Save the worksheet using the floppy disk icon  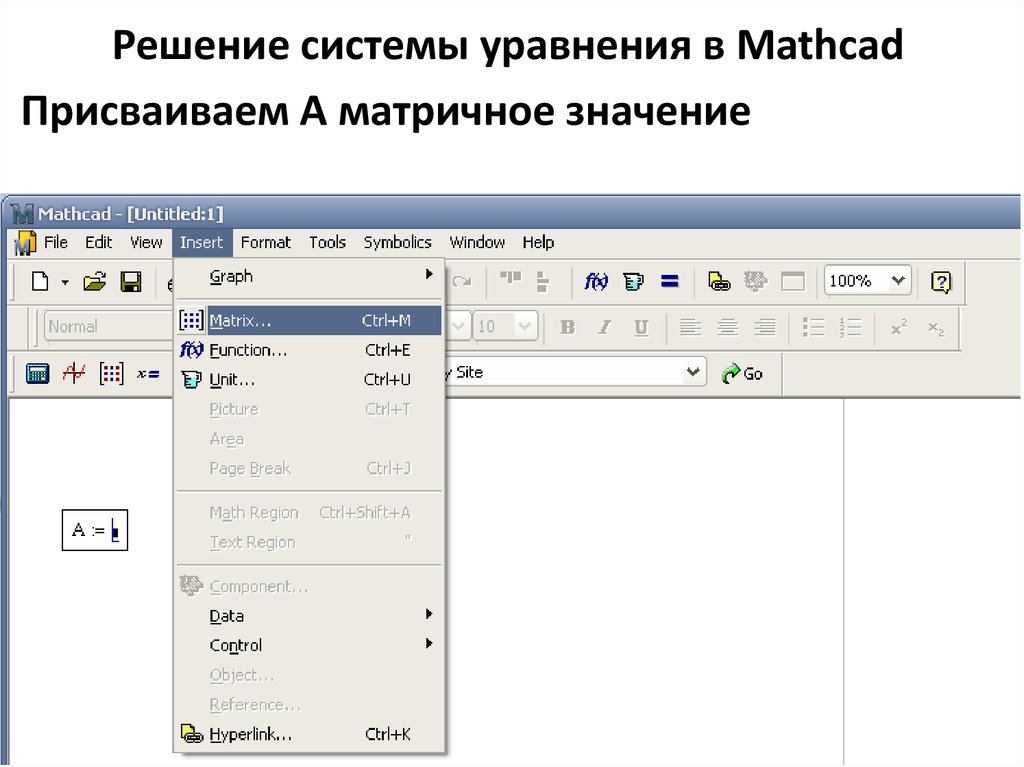click(130, 282)
